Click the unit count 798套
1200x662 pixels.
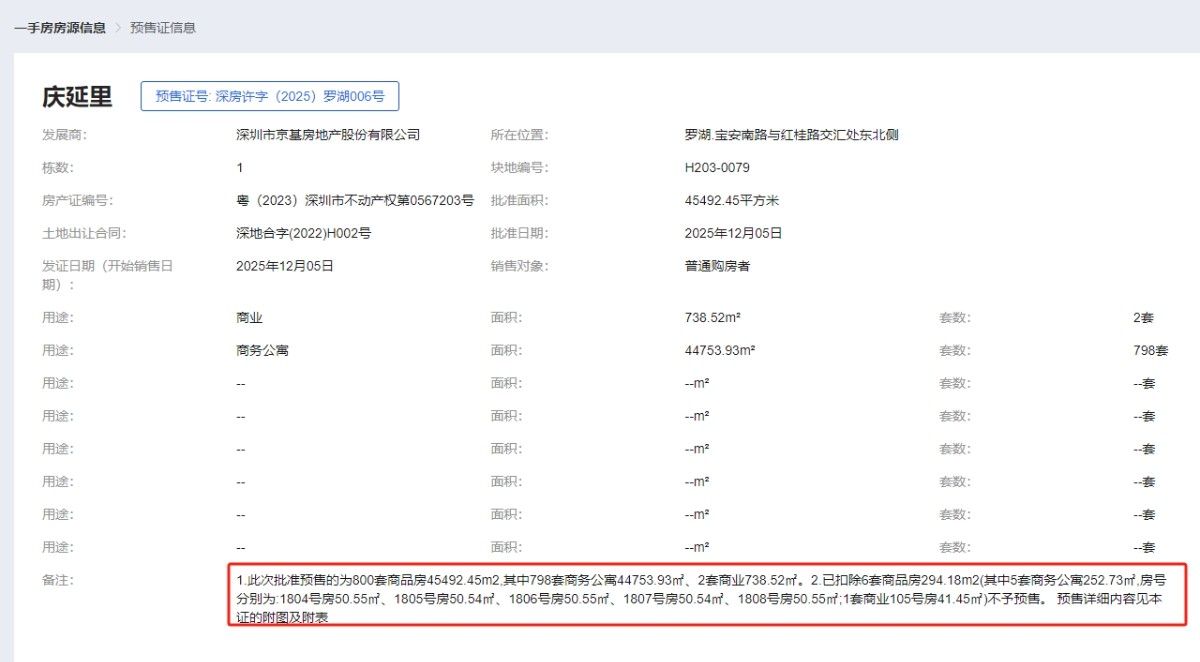tap(1150, 351)
